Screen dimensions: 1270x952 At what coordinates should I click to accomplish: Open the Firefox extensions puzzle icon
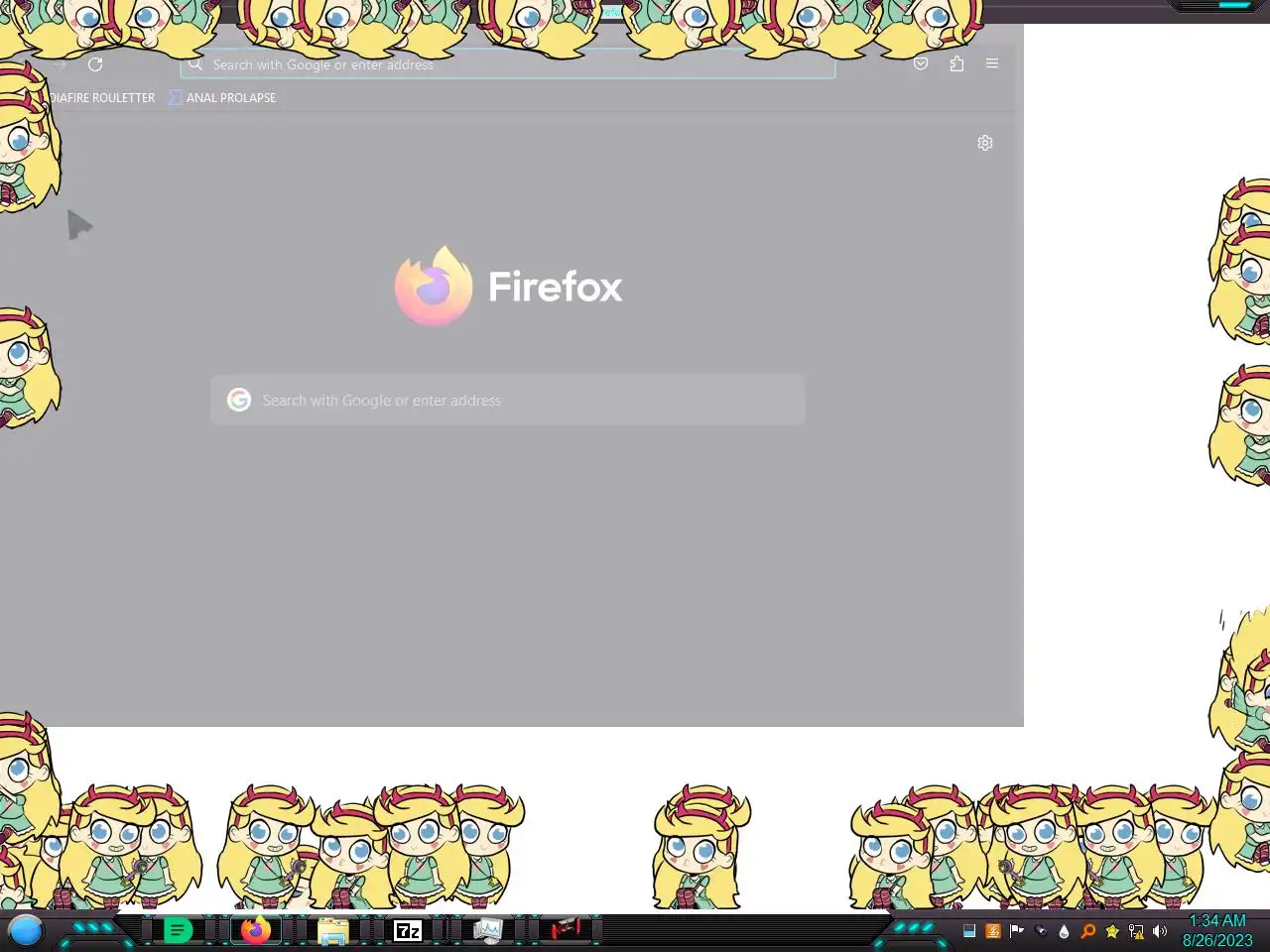(x=956, y=63)
